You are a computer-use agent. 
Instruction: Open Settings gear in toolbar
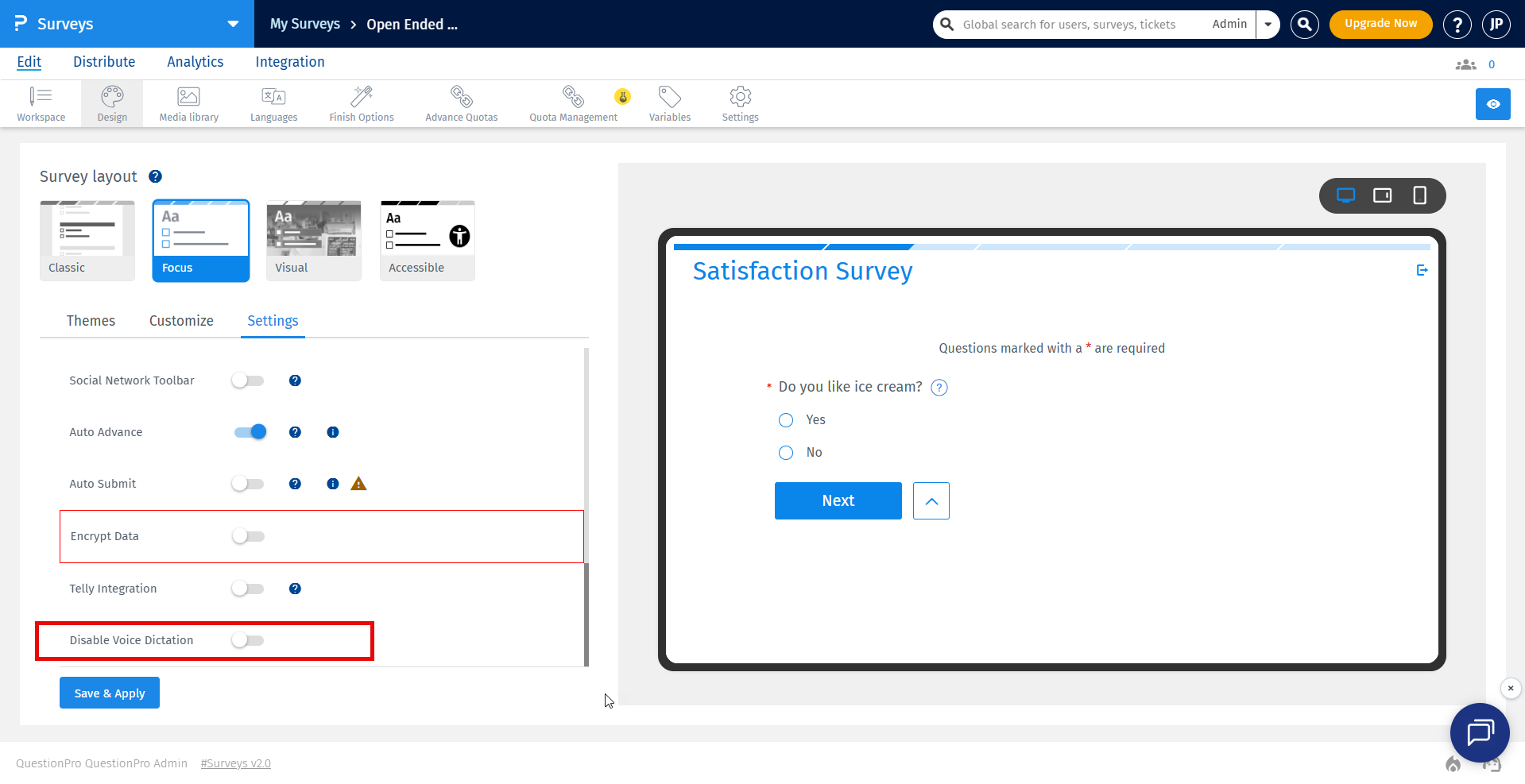pyautogui.click(x=740, y=104)
